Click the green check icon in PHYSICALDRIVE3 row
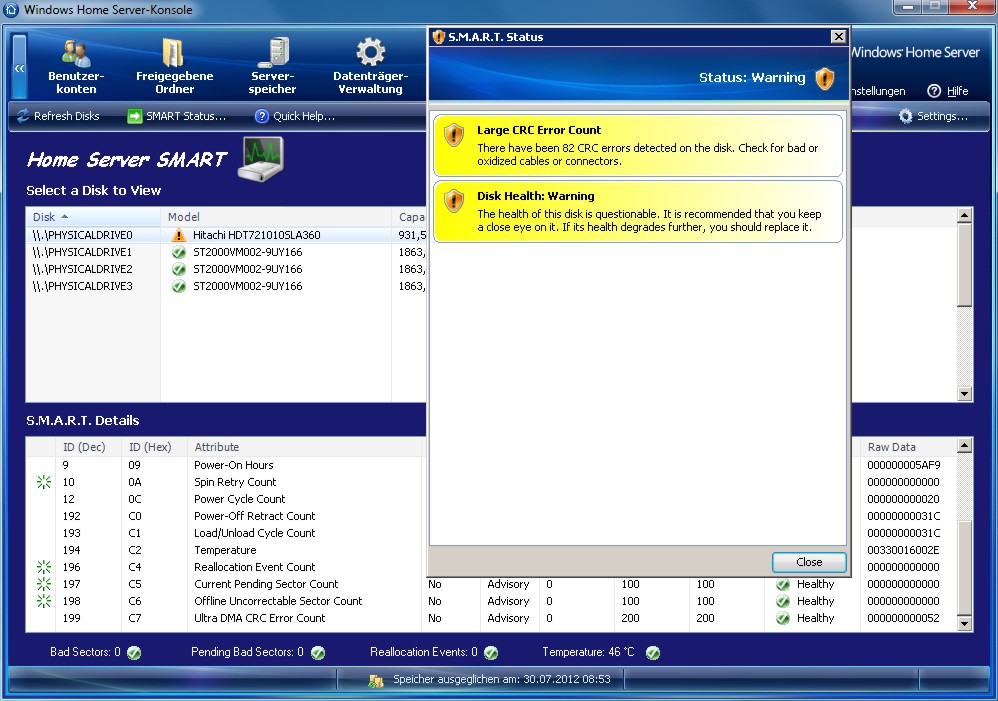Viewport: 998px width, 701px height. (x=179, y=287)
